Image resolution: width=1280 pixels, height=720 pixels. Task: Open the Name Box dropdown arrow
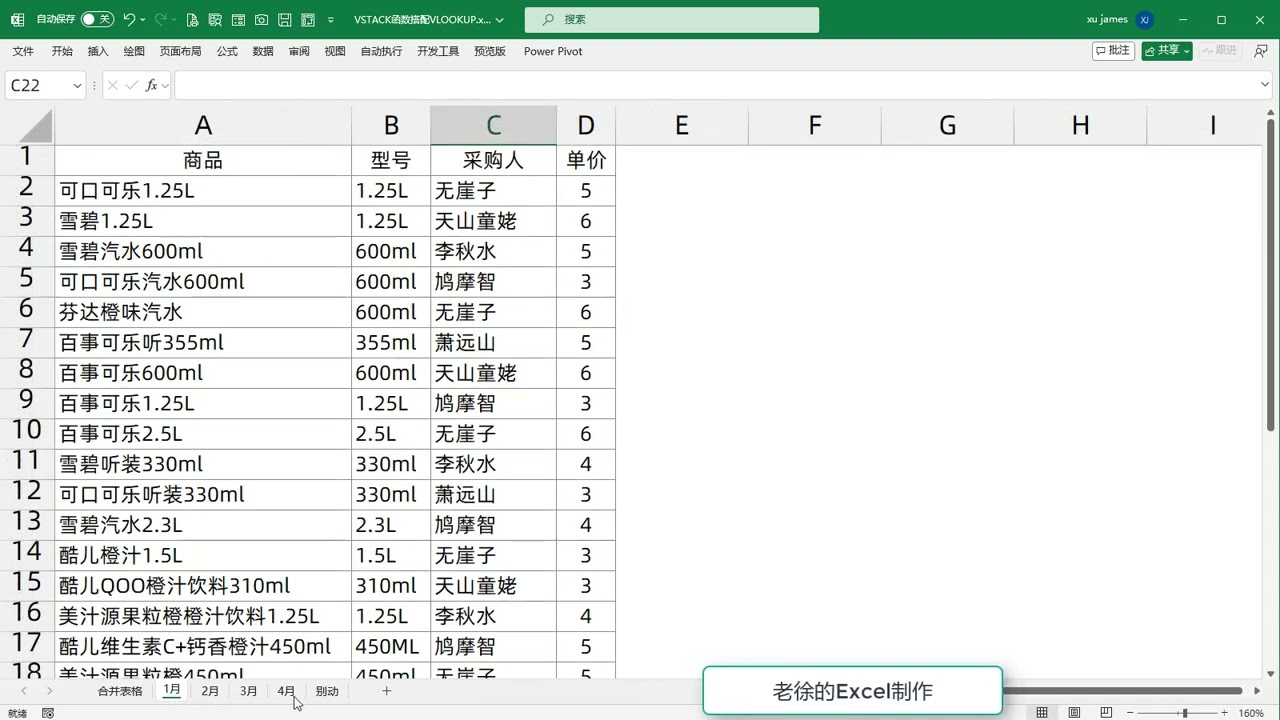(77, 86)
